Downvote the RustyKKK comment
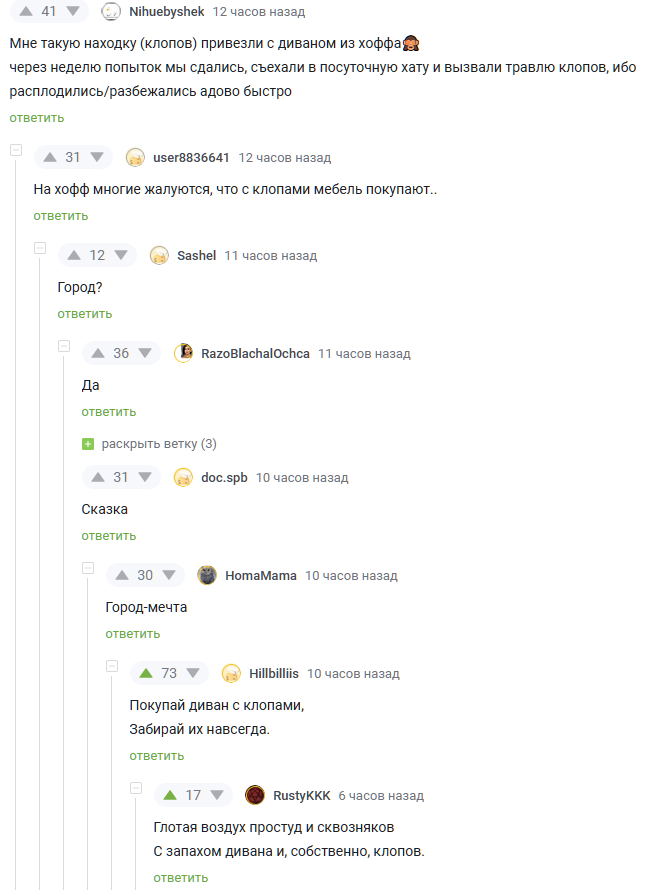The image size is (647, 890). pos(217,795)
